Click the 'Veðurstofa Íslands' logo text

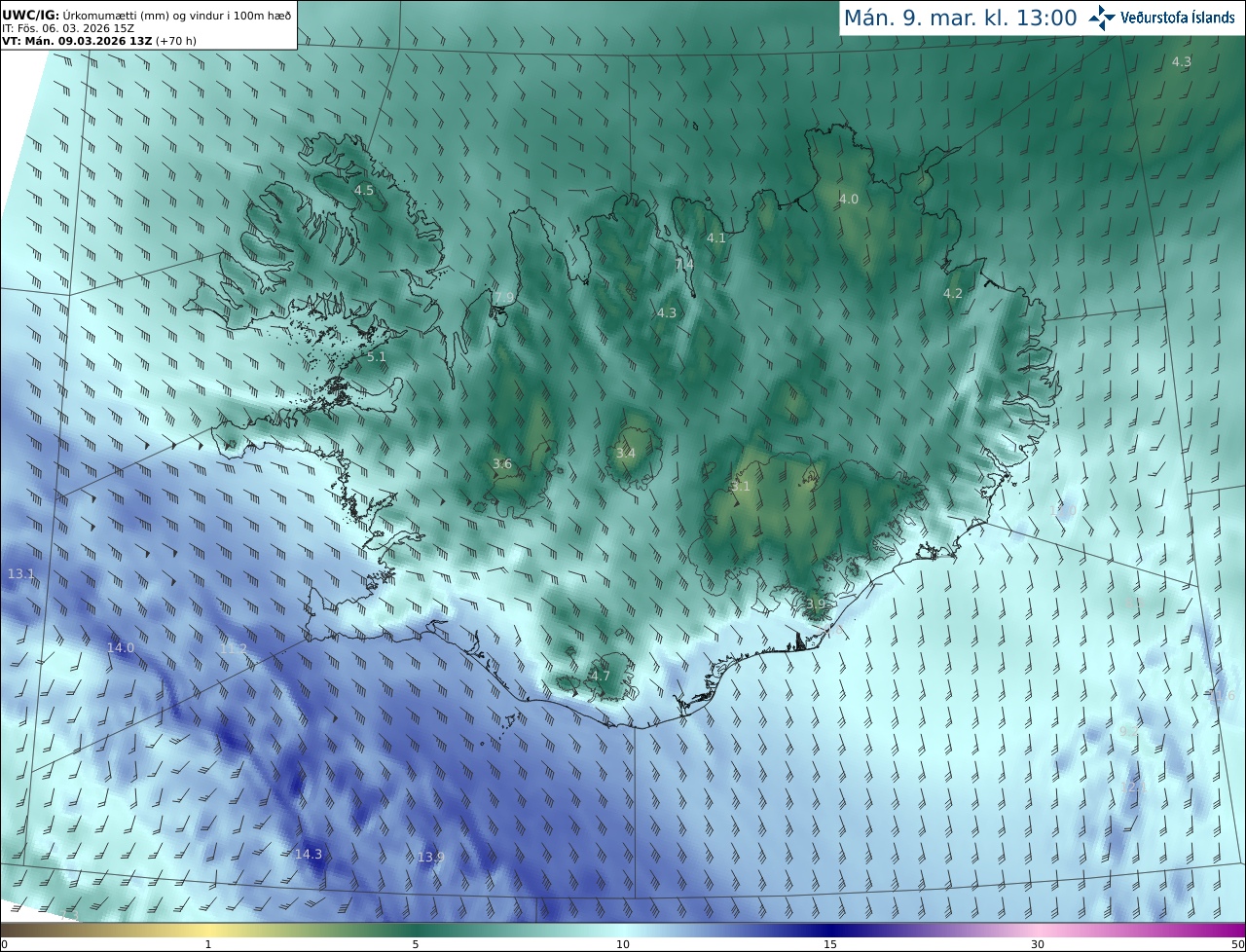[1177, 18]
